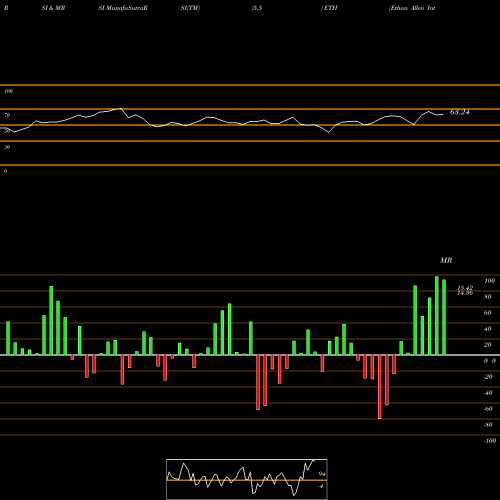Click the "-40" label on MR axis

(488, 393)
